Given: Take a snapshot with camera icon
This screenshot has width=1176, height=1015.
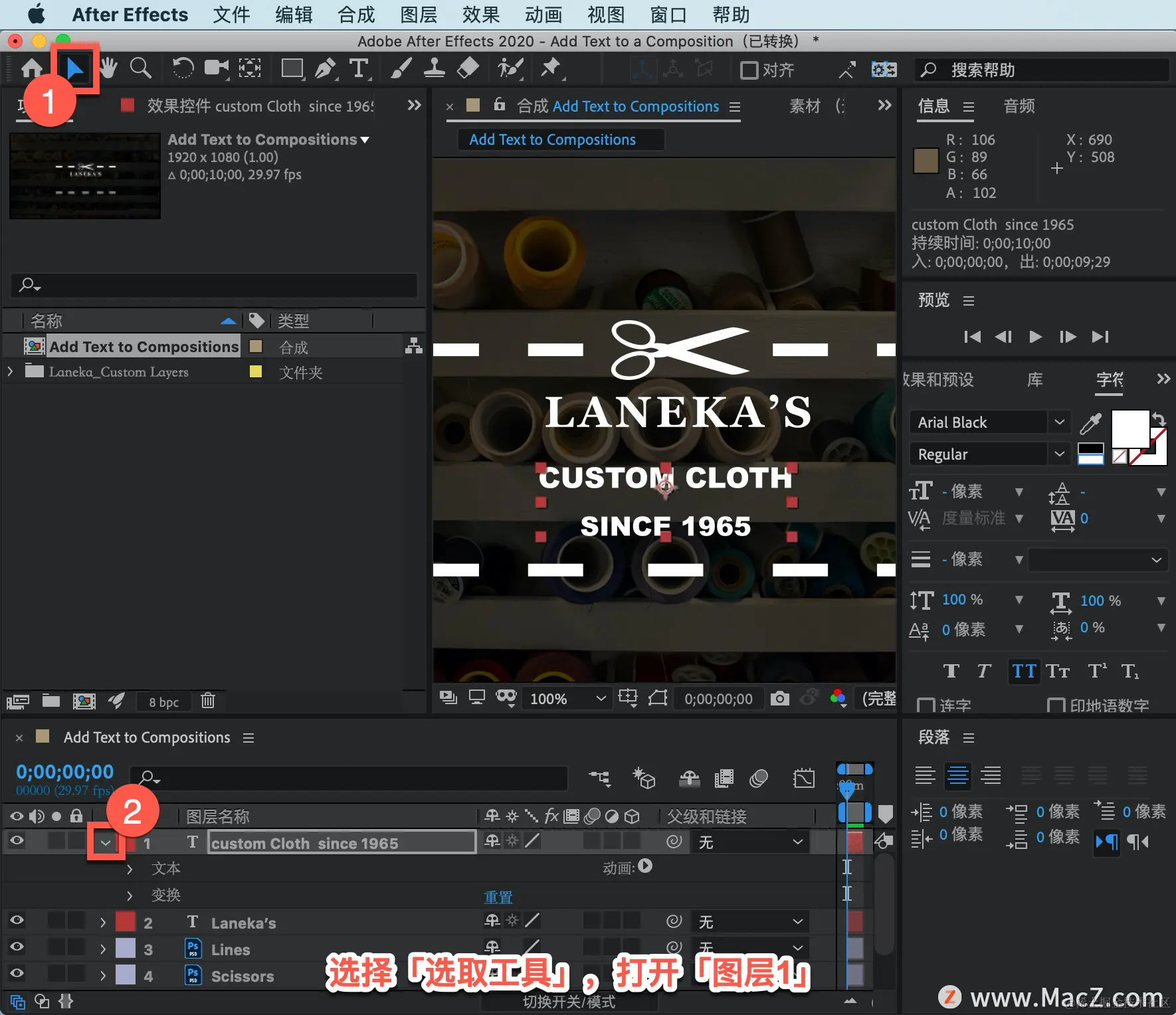Looking at the screenshot, I should [x=779, y=698].
